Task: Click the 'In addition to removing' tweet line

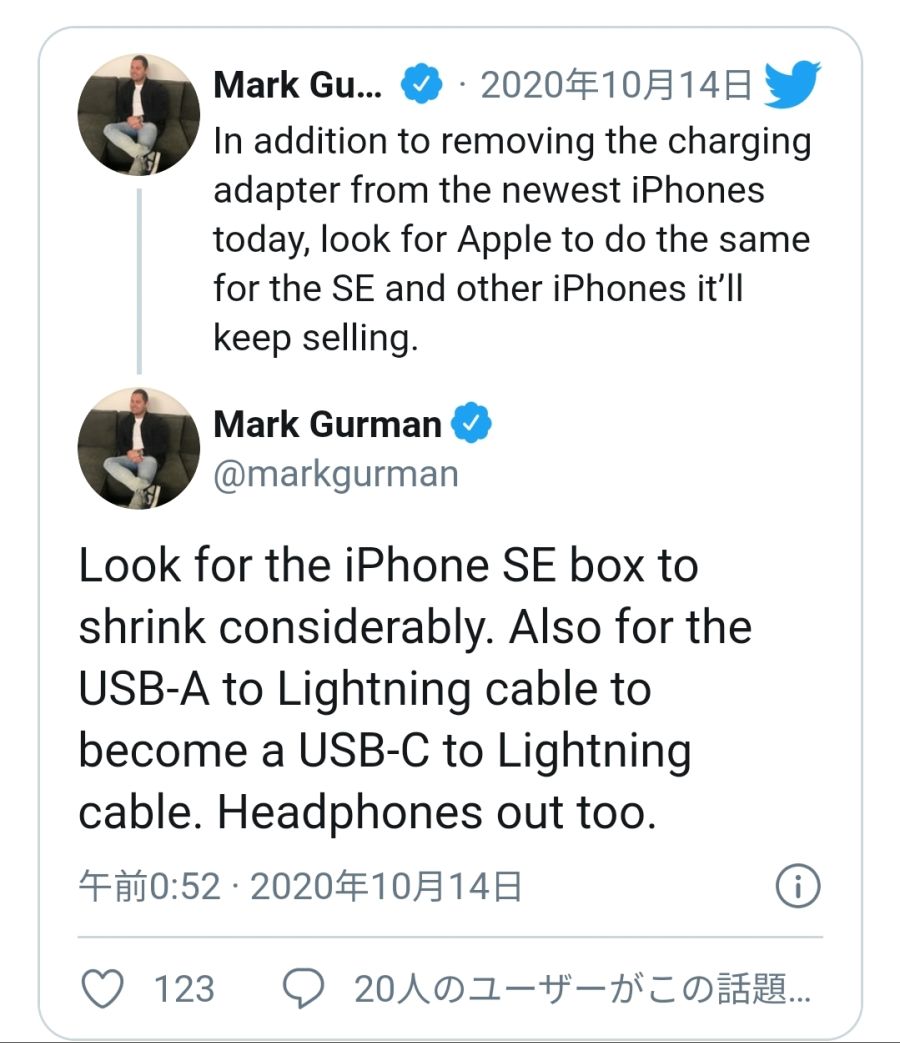Action: (512, 141)
